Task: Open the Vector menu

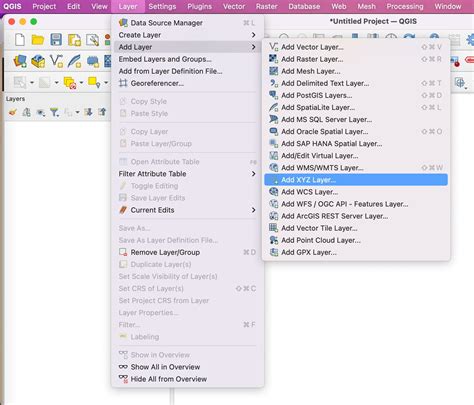Action: click(x=234, y=6)
